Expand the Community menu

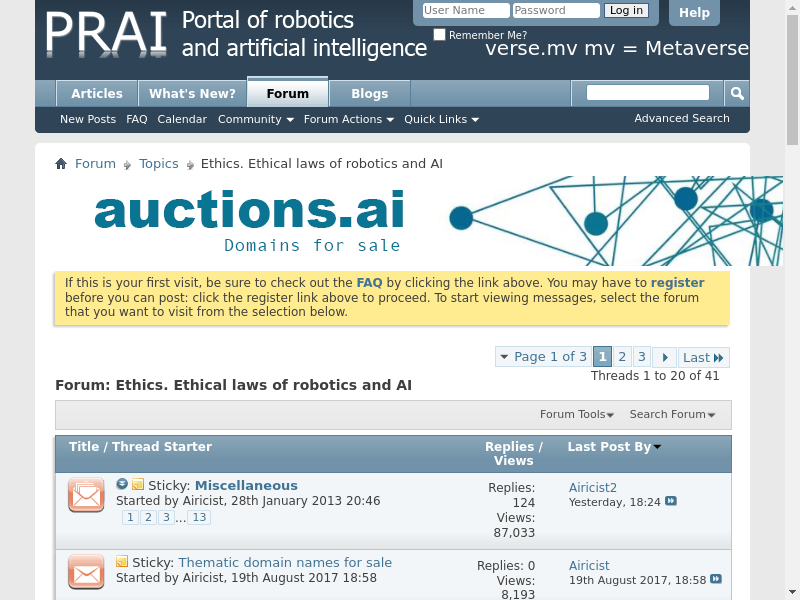[x=256, y=119]
